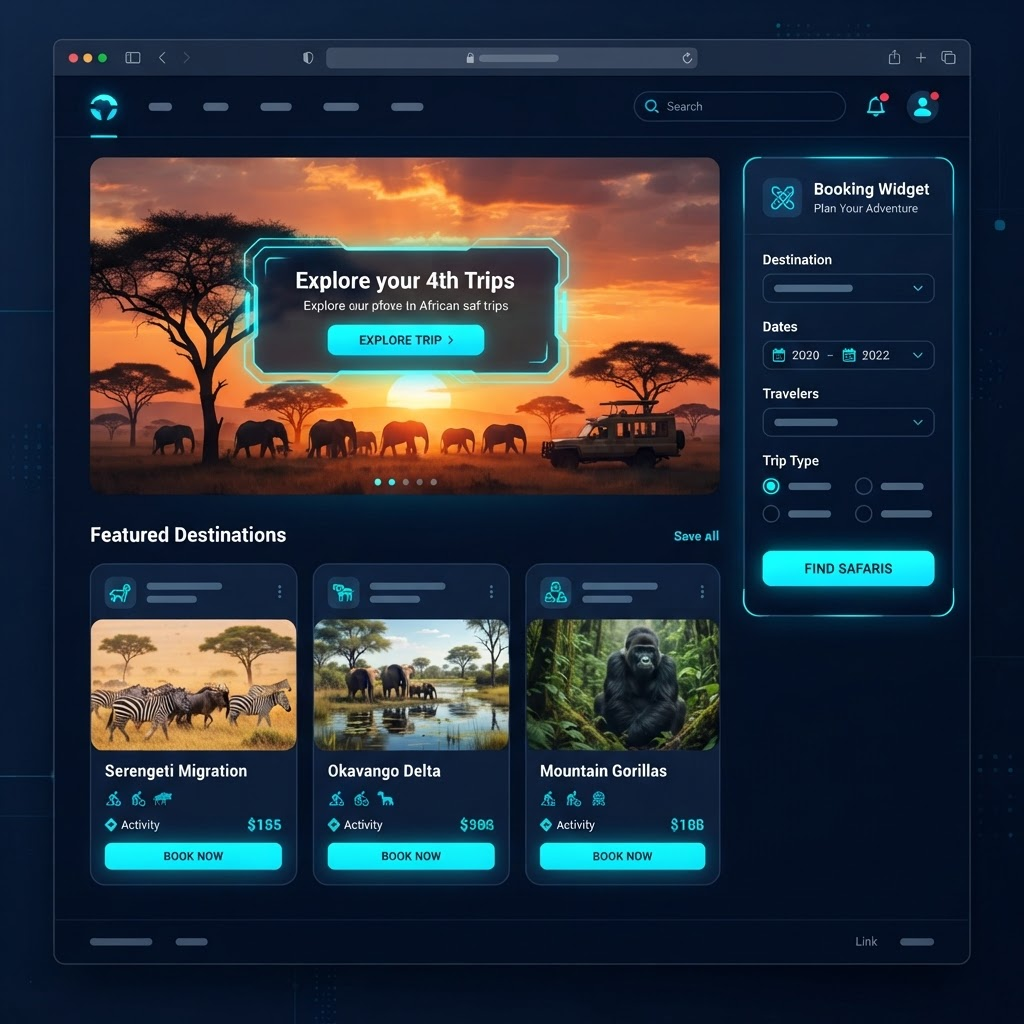Image resolution: width=1024 pixels, height=1024 pixels.
Task: Click the Mountain Gorillas title
Action: click(x=603, y=771)
